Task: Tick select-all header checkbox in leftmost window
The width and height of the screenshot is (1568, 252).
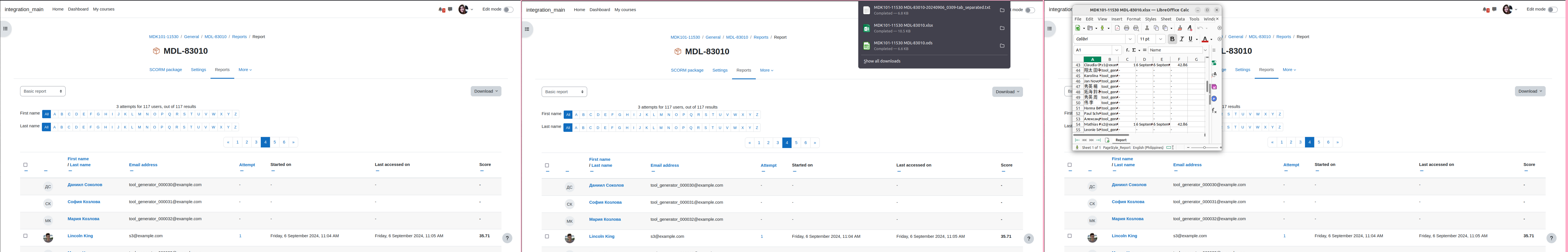Action: (26, 164)
